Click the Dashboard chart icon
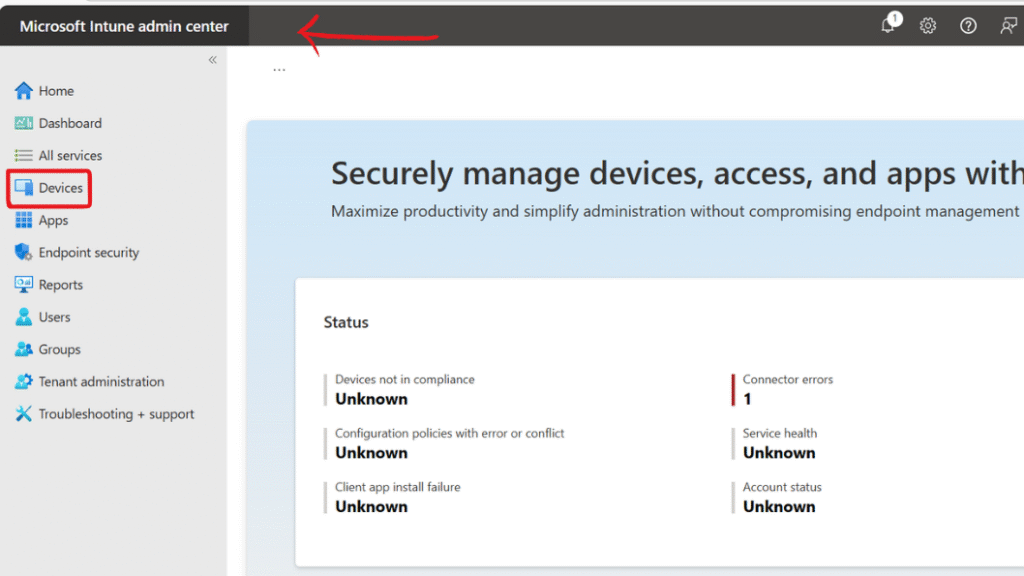 click(x=24, y=123)
